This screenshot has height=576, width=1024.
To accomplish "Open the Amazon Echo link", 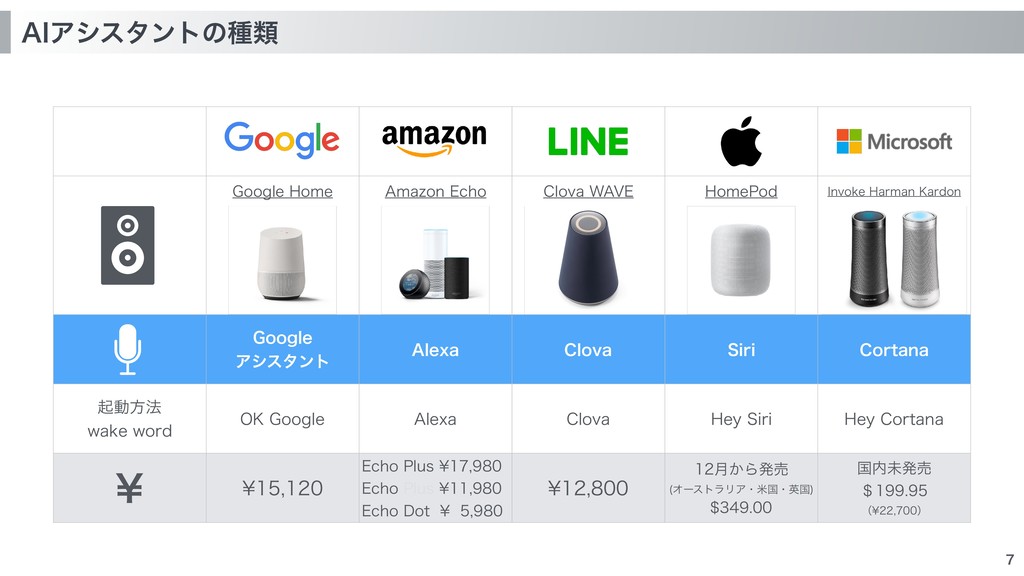I will tap(436, 191).
